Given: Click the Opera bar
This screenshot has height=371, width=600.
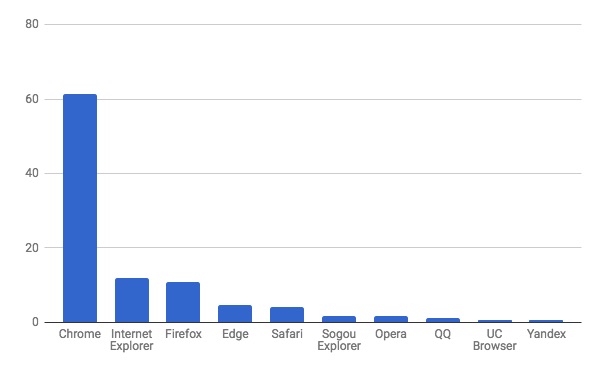Looking at the screenshot, I should tap(391, 319).
